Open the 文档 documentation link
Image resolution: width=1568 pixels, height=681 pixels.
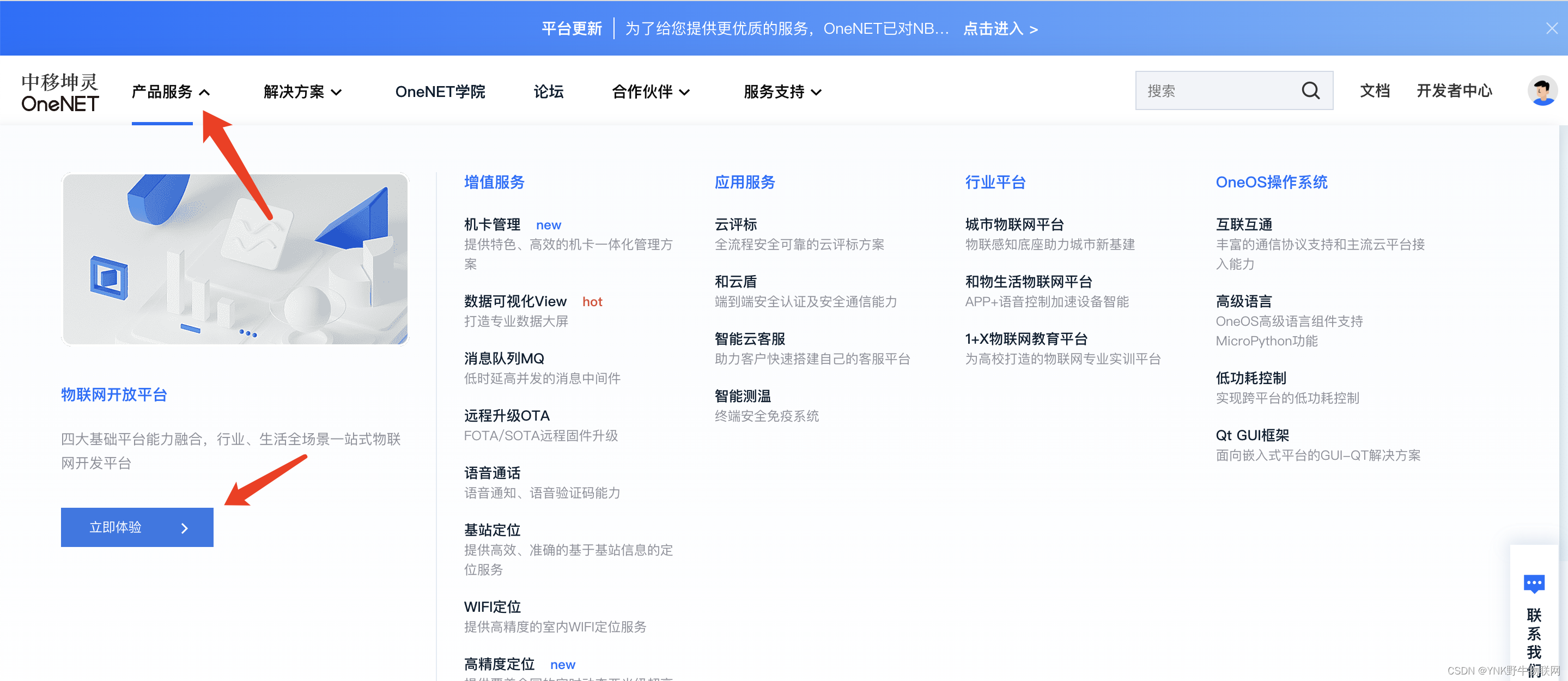[1375, 90]
